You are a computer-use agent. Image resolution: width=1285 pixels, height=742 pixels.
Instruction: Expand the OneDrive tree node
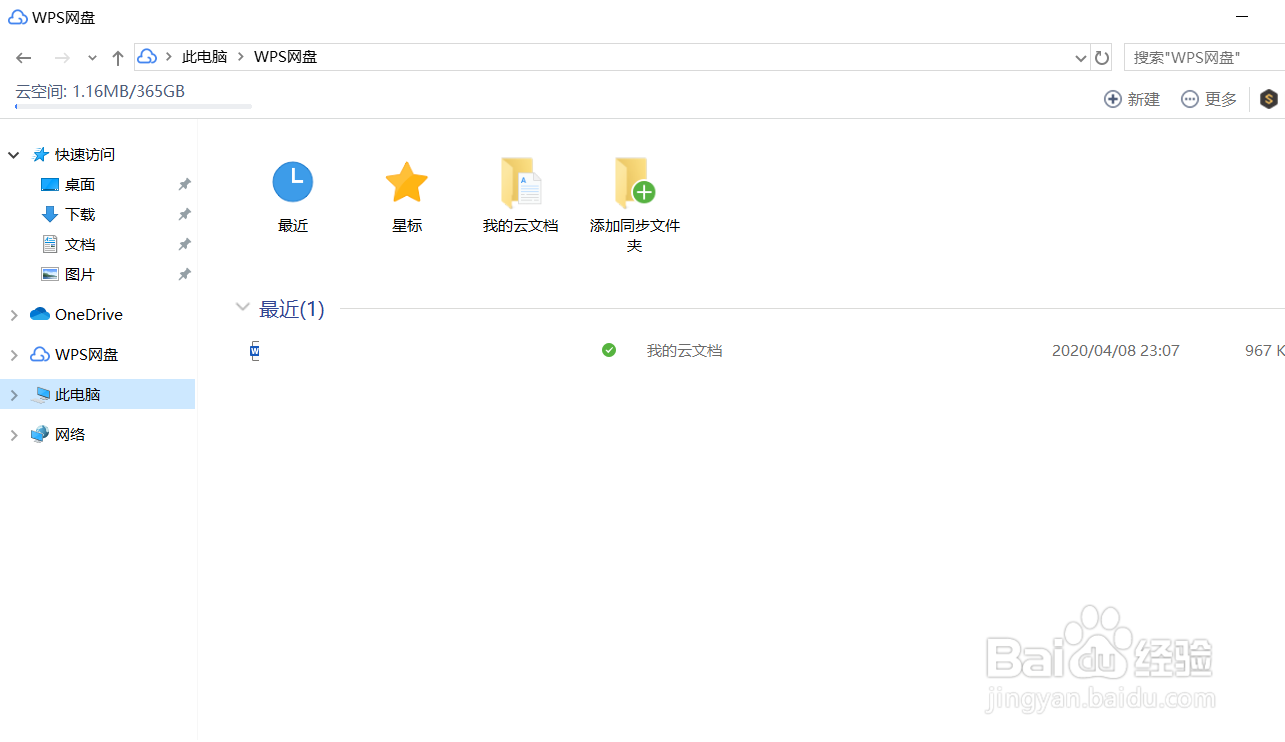tap(14, 315)
